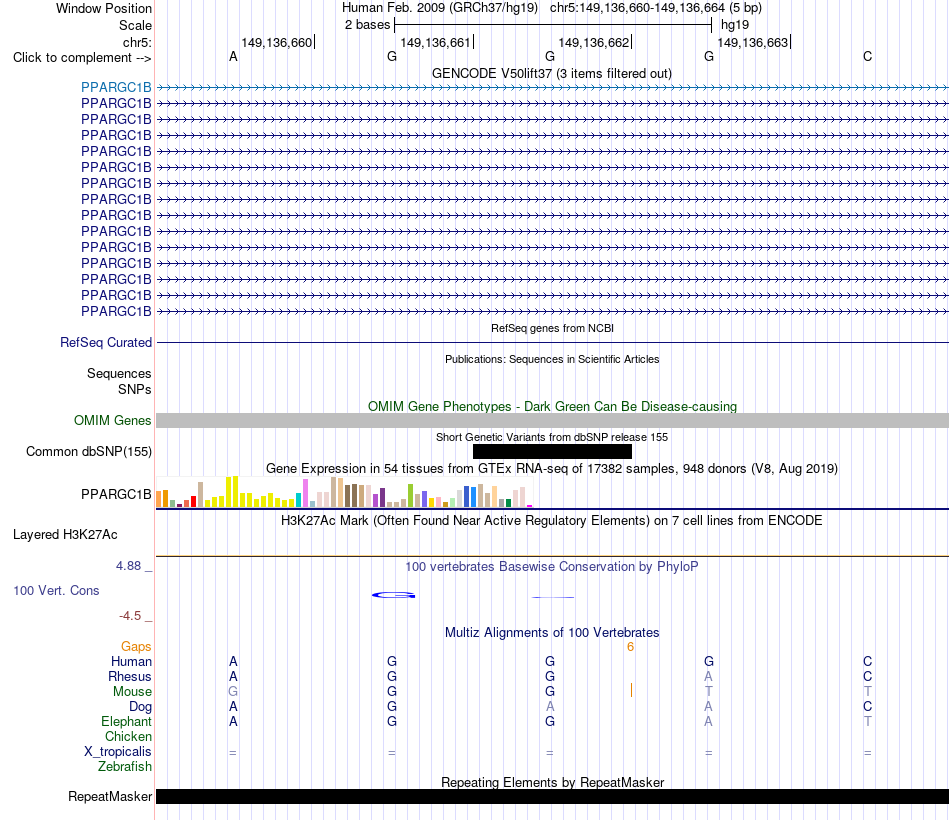Open the RefSeq Curated track label
Viewport: 950px width, 820px height.
(105, 342)
